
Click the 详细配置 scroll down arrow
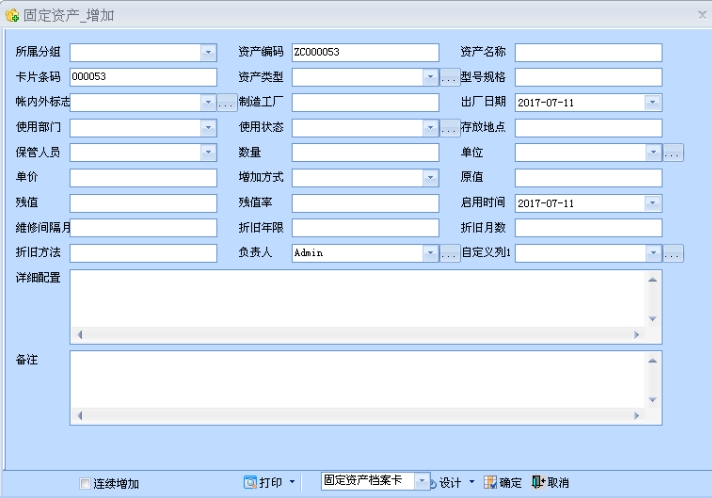(653, 319)
